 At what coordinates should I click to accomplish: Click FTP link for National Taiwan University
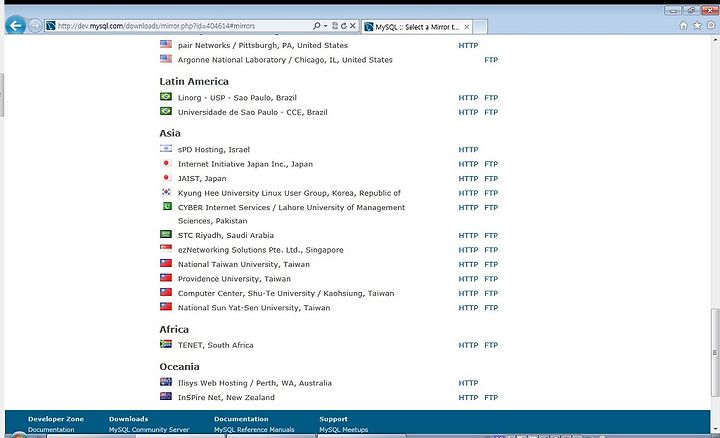pos(491,264)
